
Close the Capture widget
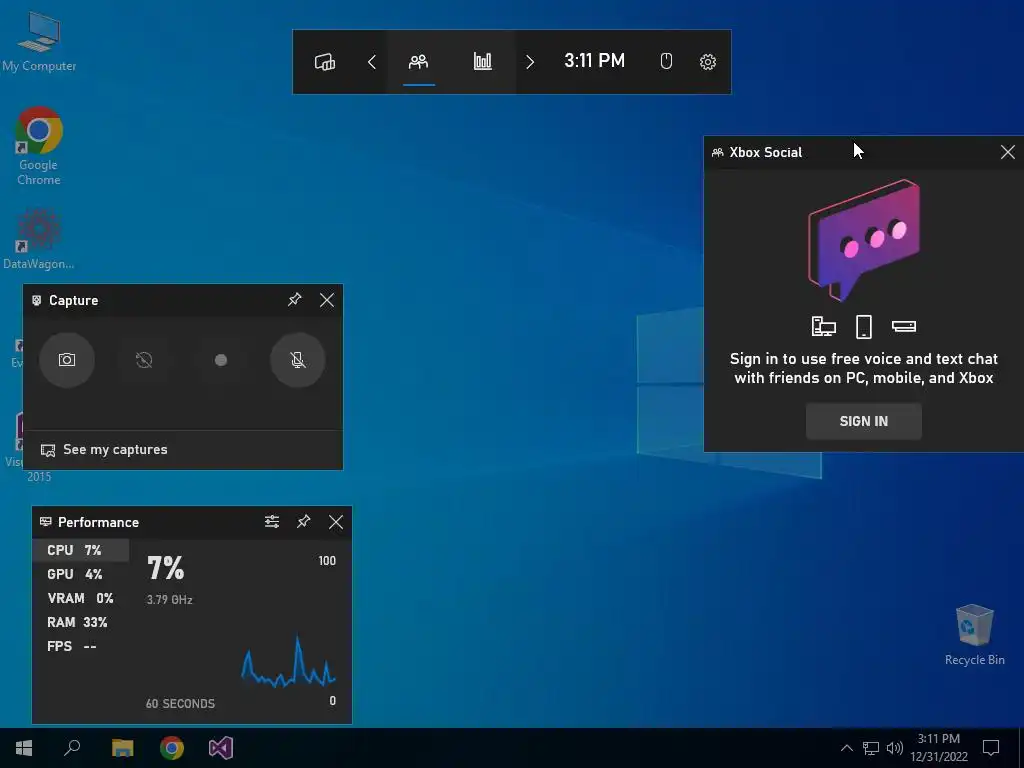327,300
